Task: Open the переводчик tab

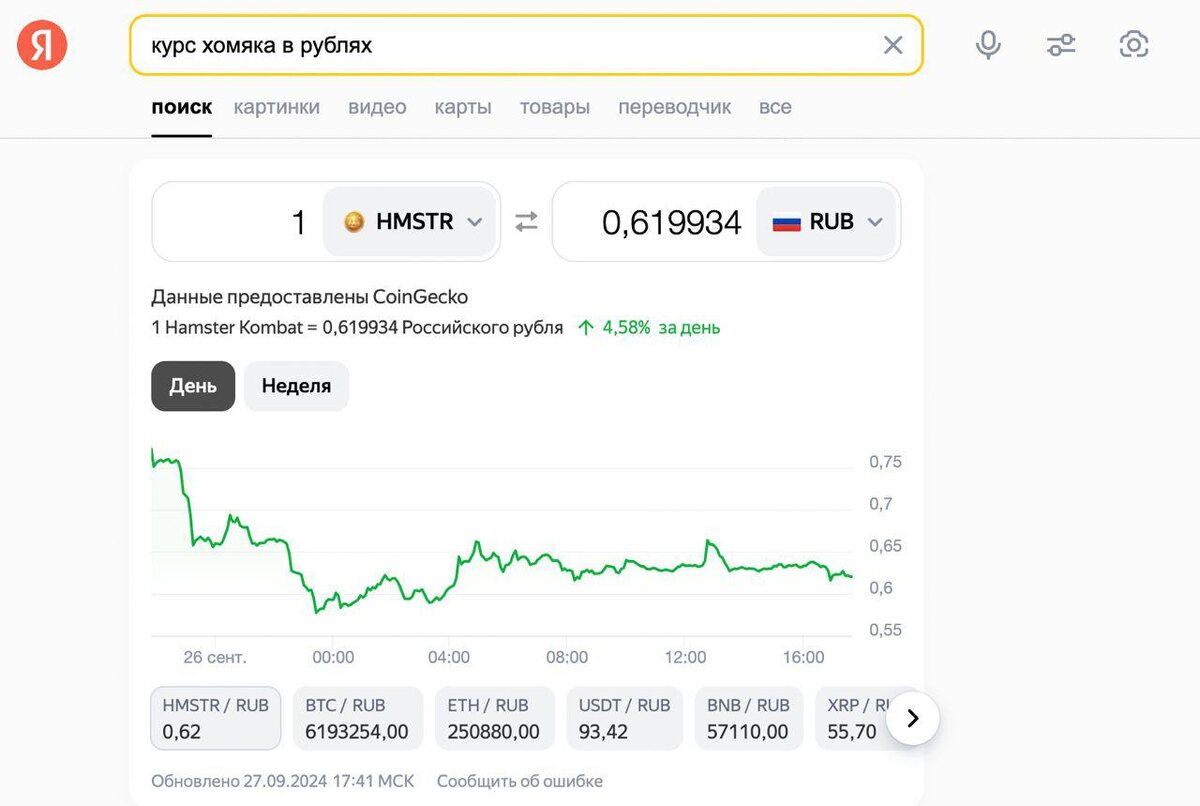Action: click(x=674, y=107)
